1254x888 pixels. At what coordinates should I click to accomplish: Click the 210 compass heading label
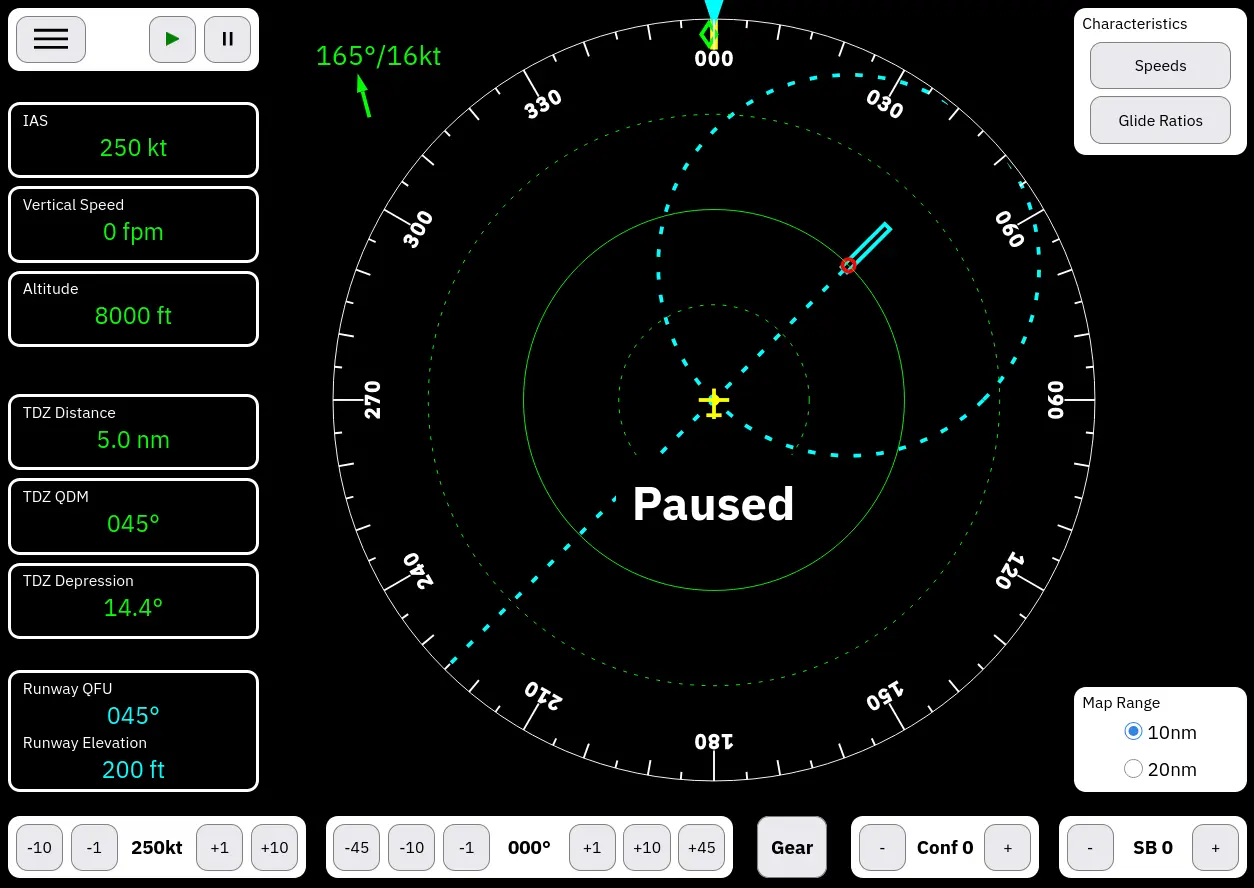click(544, 695)
